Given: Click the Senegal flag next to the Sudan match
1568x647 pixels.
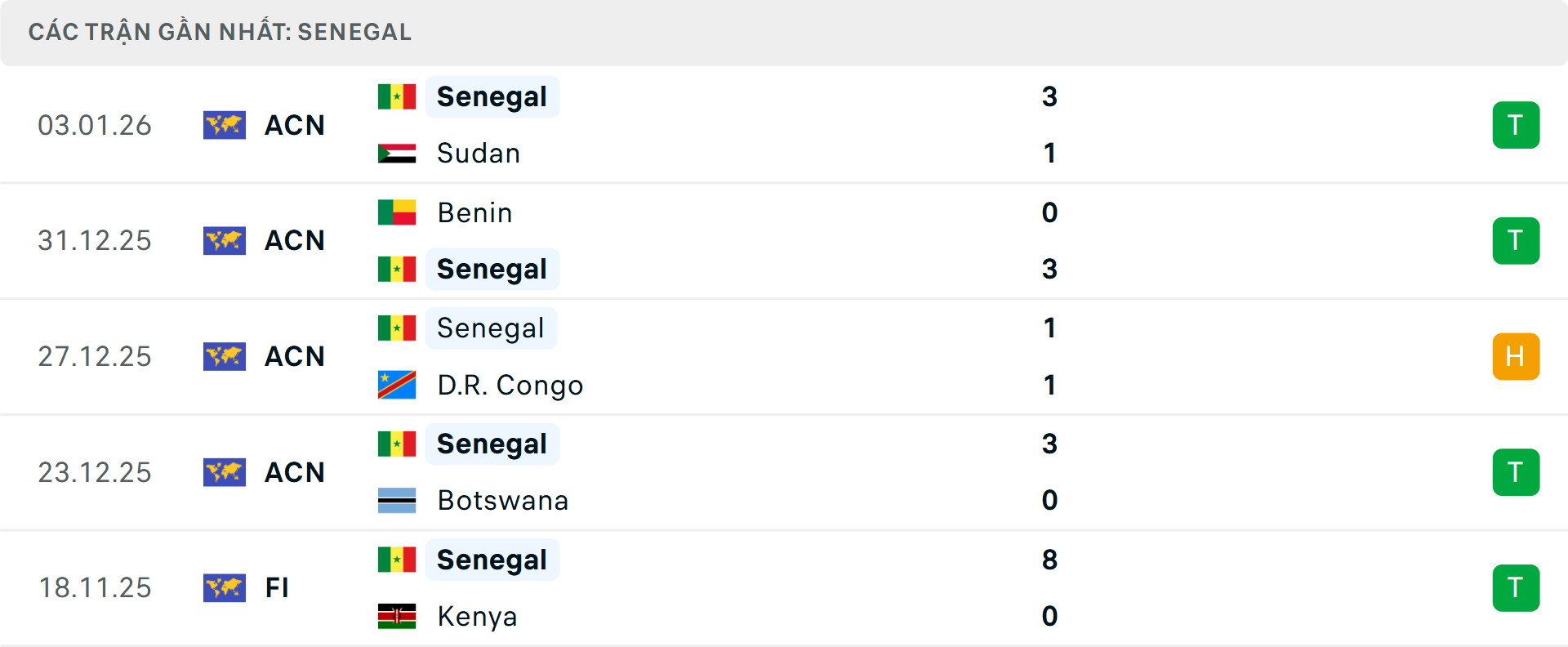Looking at the screenshot, I should point(396,96).
